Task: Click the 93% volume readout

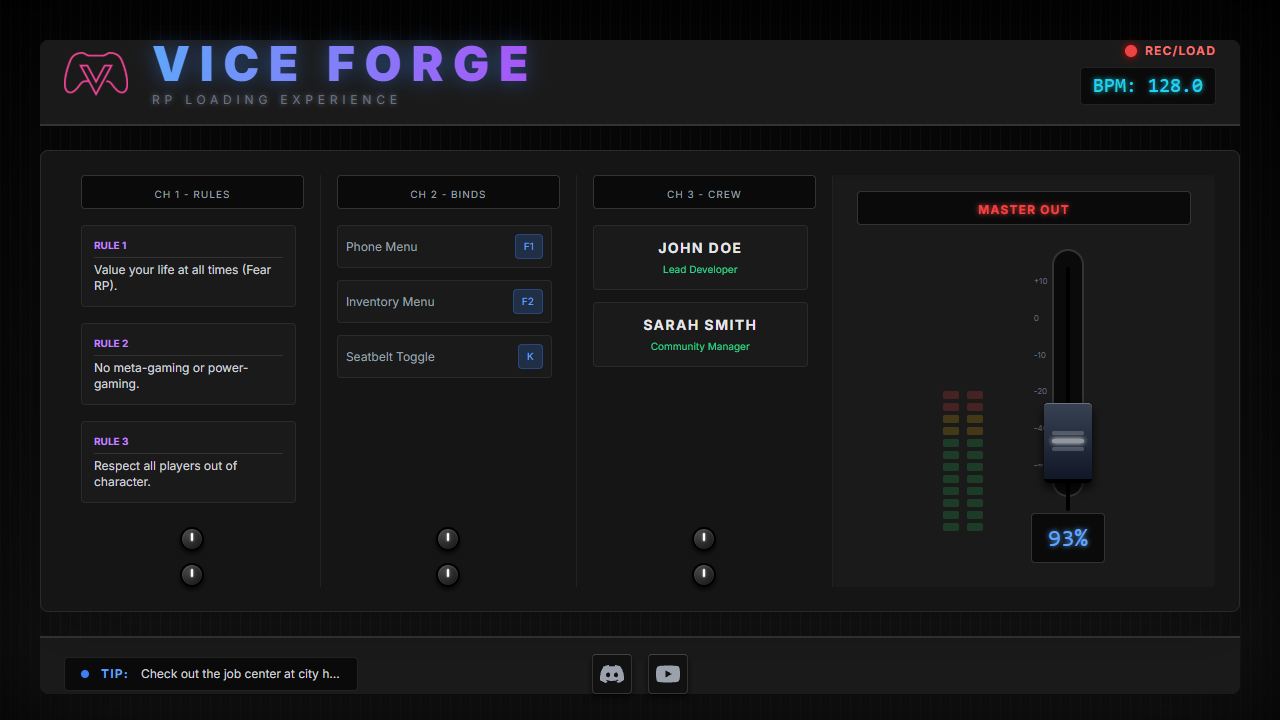Action: [x=1068, y=538]
